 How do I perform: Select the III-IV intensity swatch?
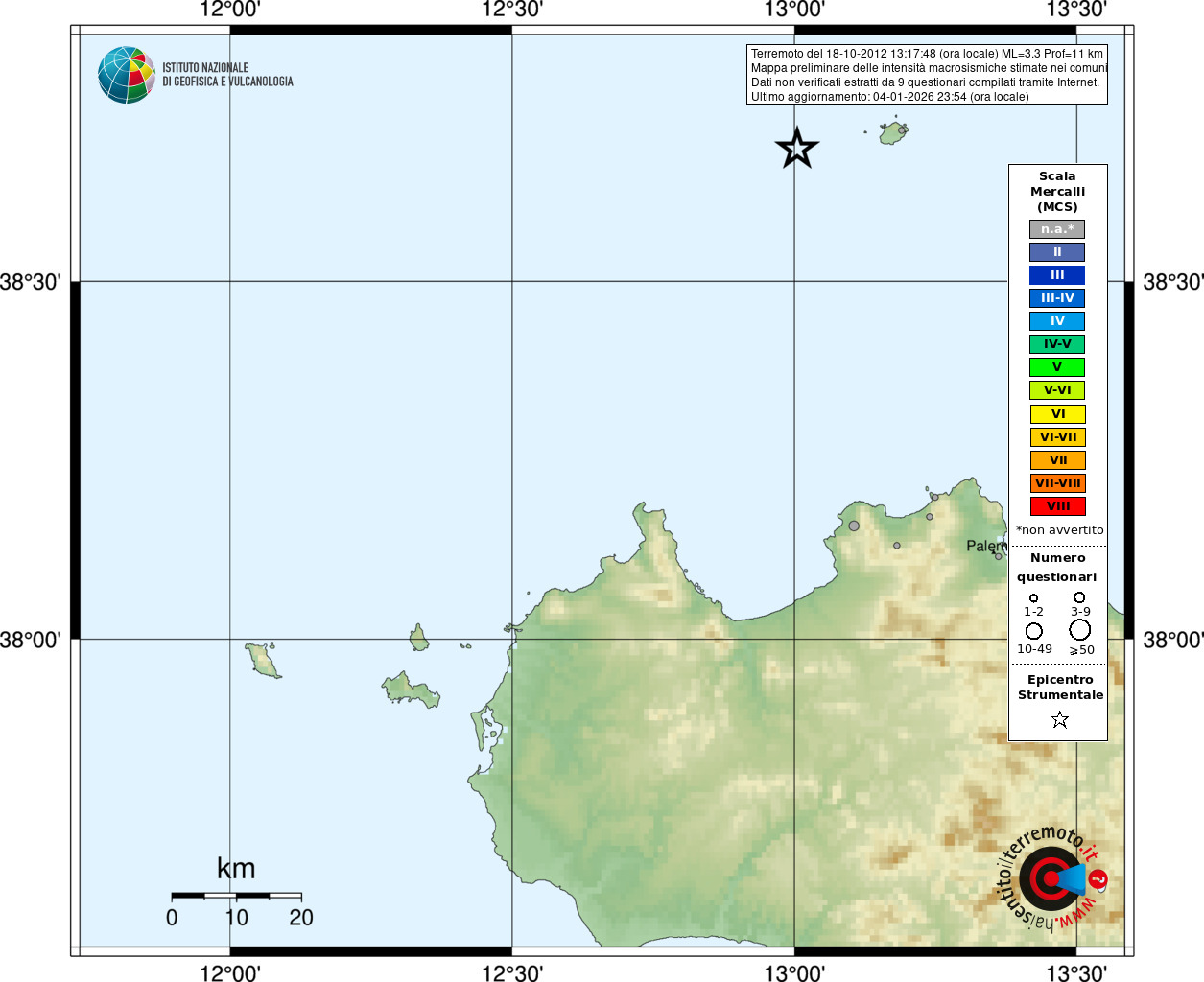point(1057,298)
